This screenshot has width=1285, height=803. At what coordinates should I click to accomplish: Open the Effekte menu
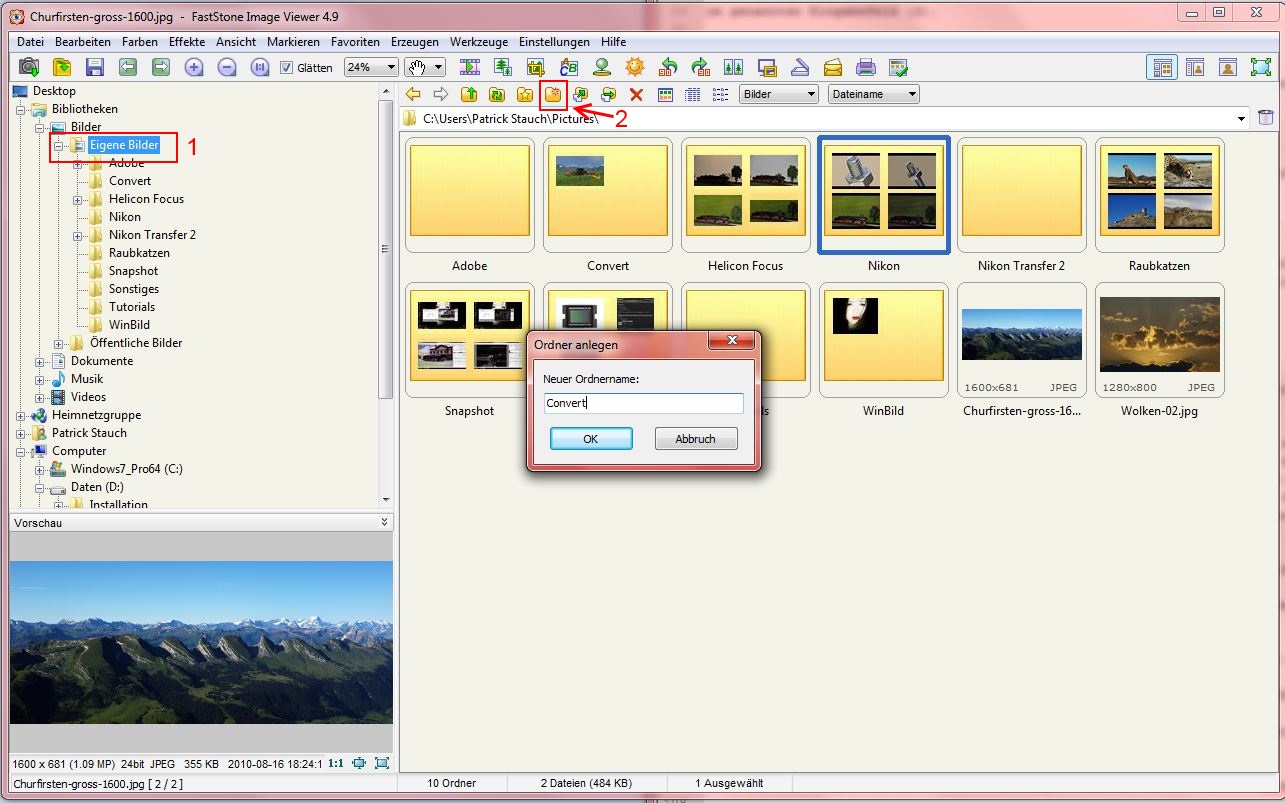187,42
